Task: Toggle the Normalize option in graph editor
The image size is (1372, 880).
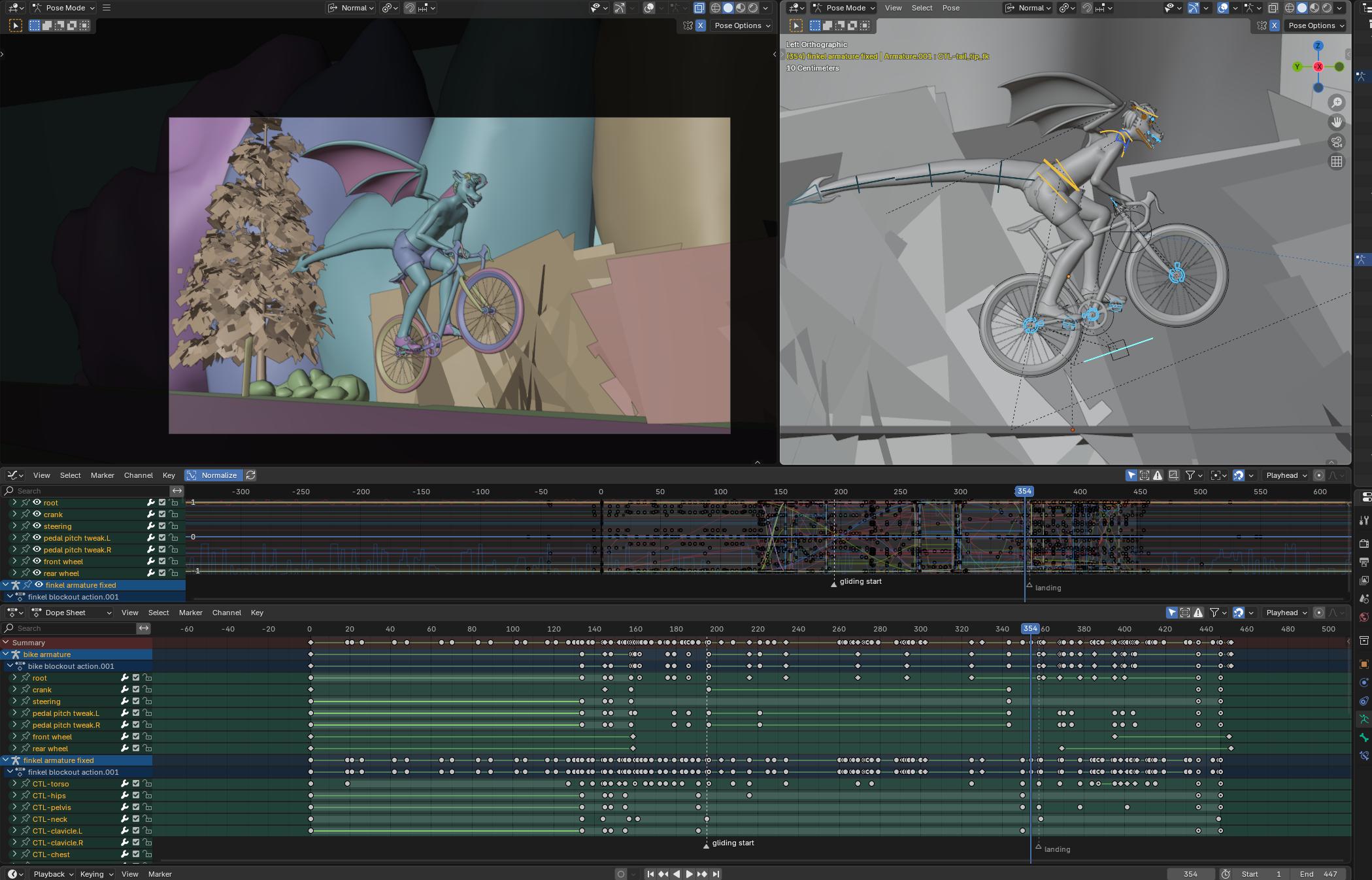Action: (212, 475)
